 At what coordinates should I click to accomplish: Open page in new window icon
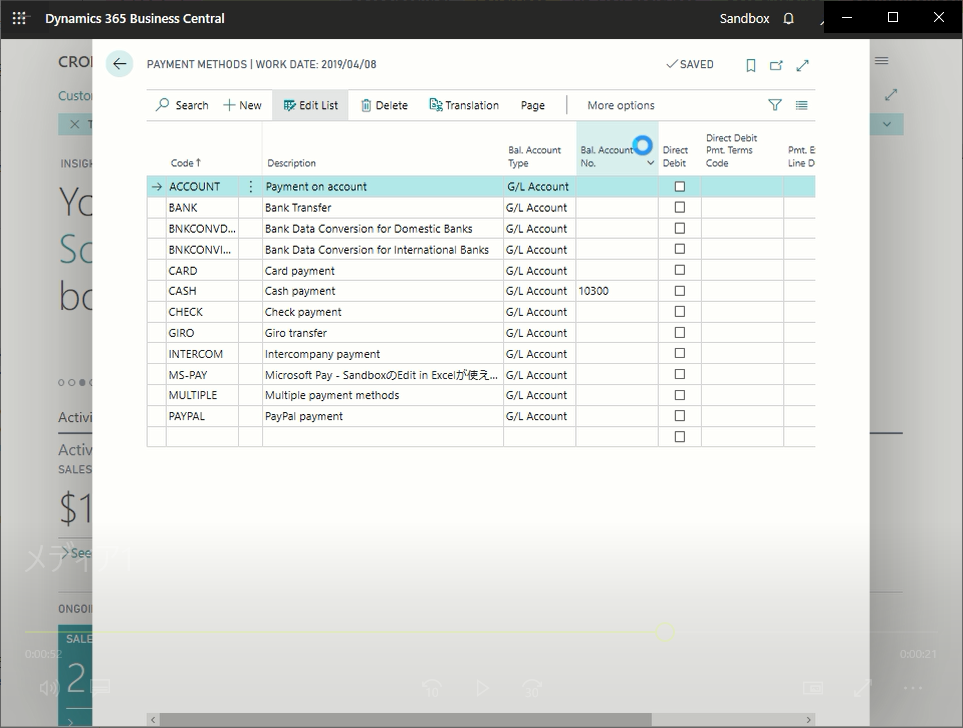coord(776,65)
